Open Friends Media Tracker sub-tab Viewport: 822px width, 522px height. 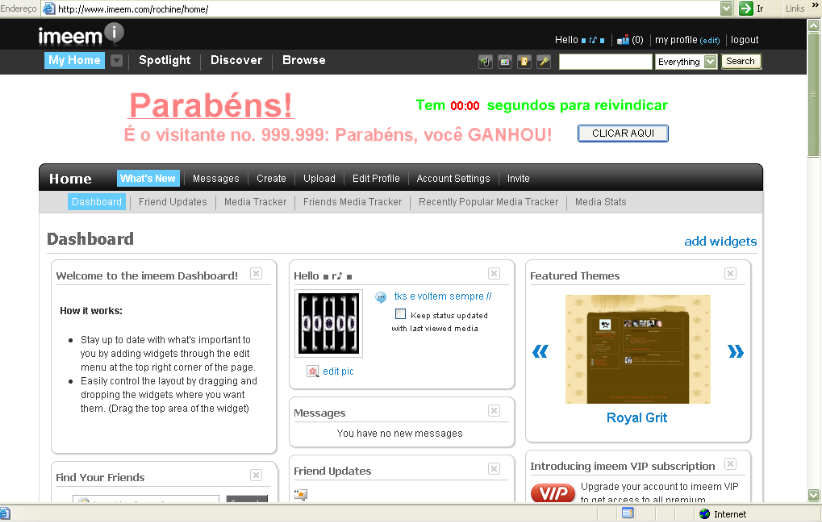tap(352, 202)
